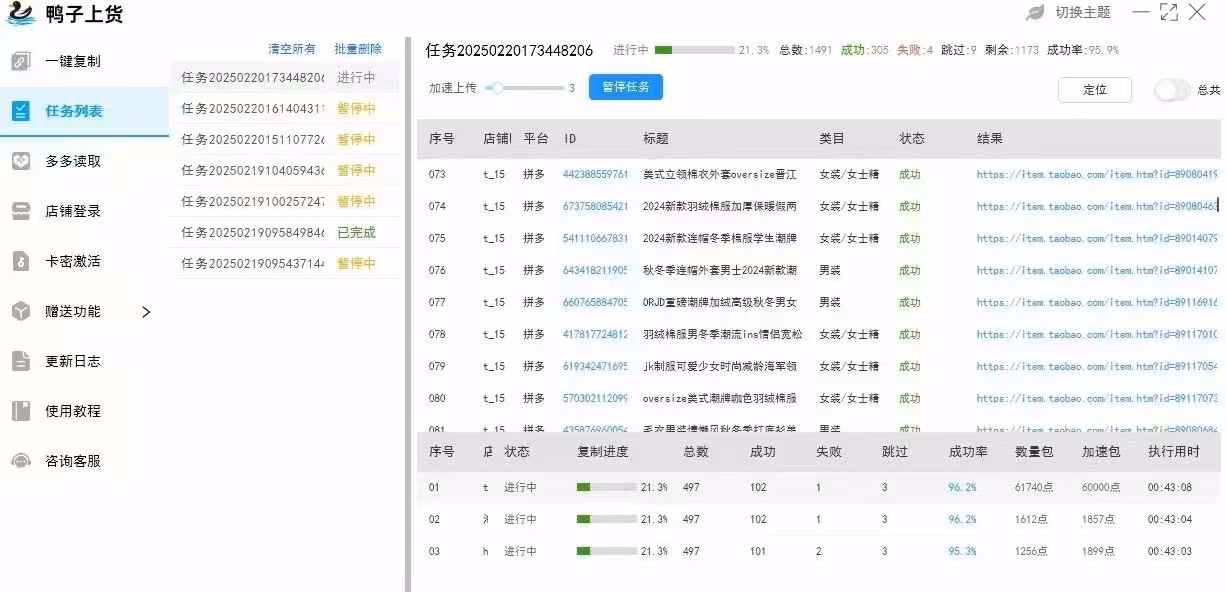Click 清空所有 link above task list
The width and height of the screenshot is (1226, 592).
292,49
